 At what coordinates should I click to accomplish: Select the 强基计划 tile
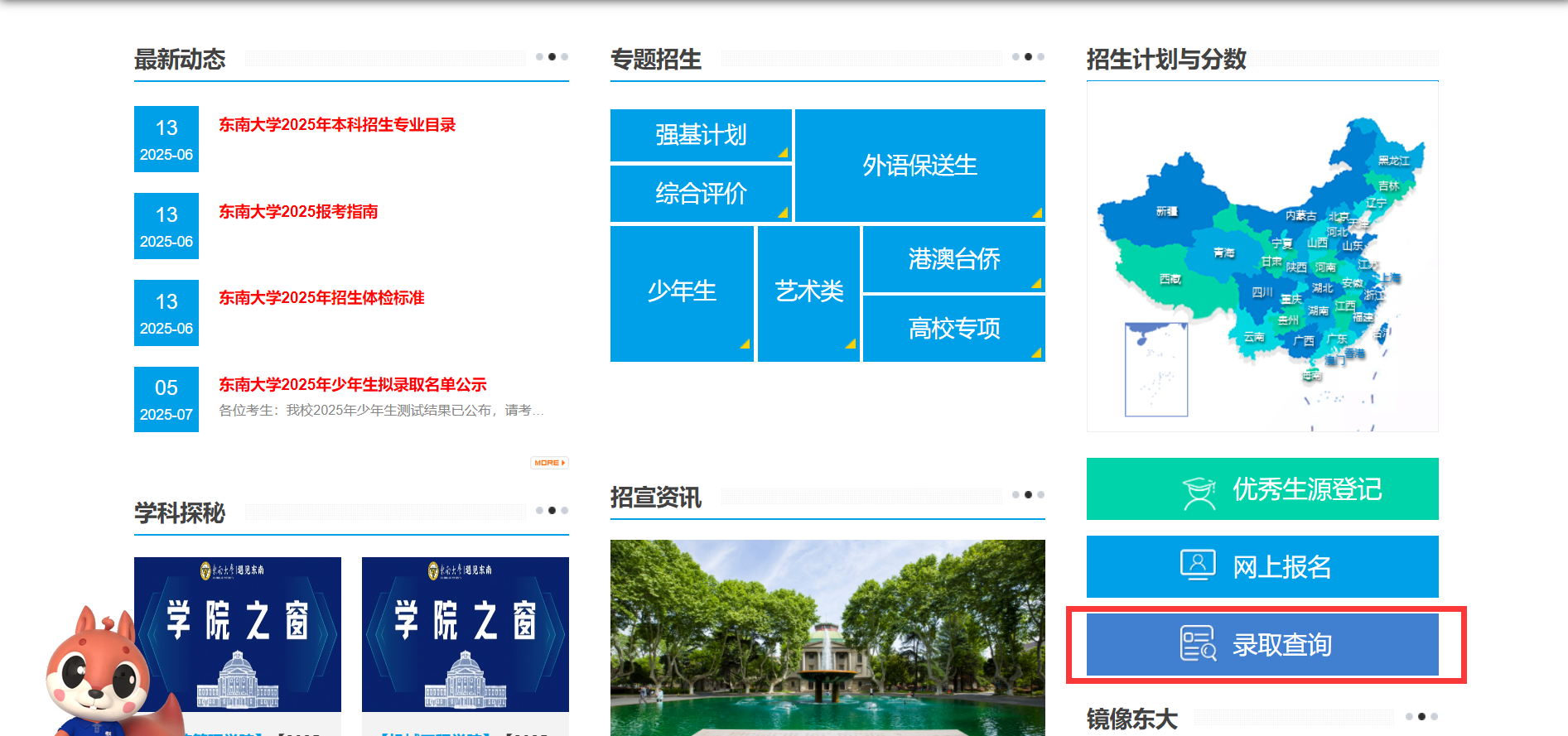[701, 135]
